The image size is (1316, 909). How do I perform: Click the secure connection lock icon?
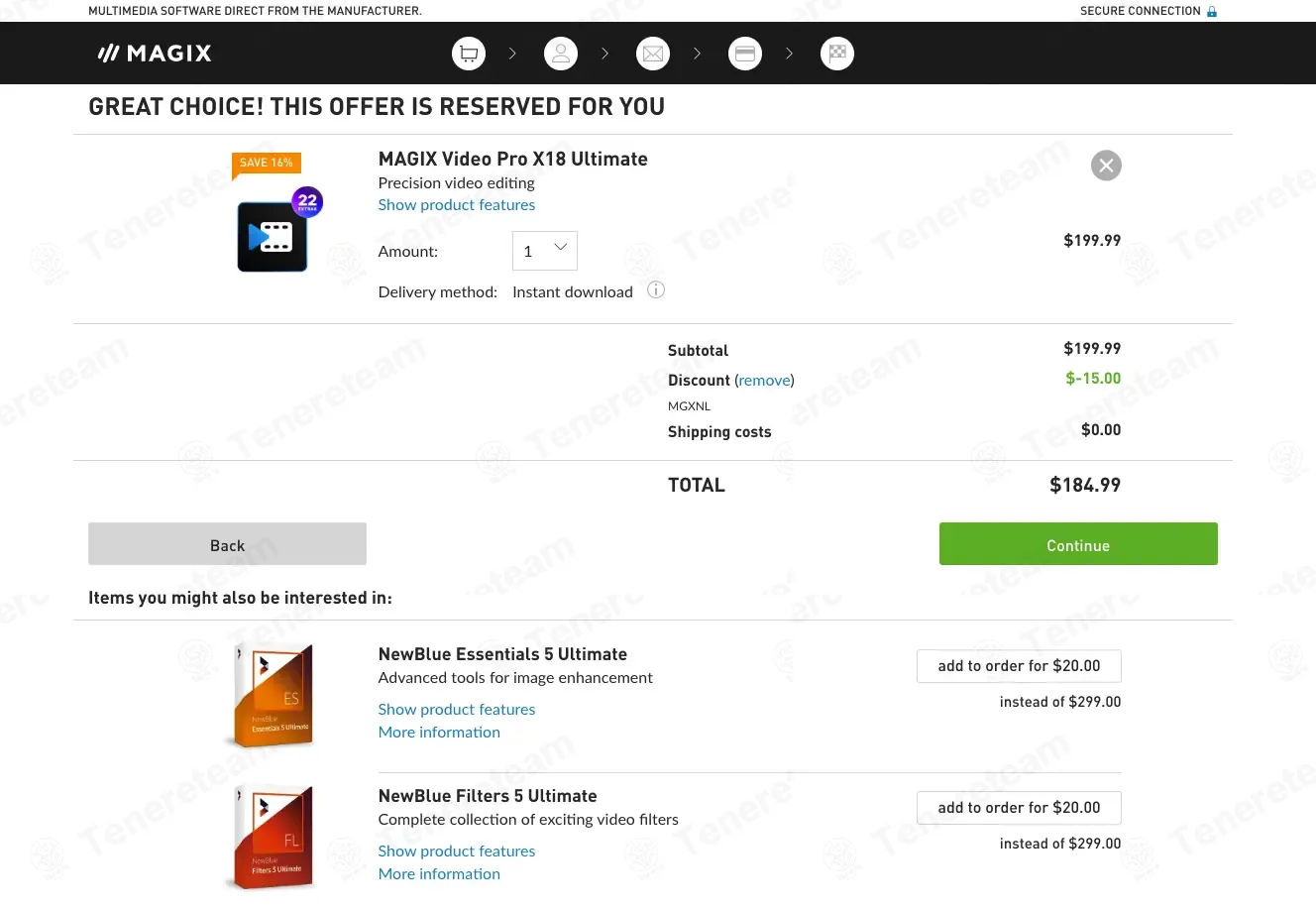pyautogui.click(x=1212, y=11)
